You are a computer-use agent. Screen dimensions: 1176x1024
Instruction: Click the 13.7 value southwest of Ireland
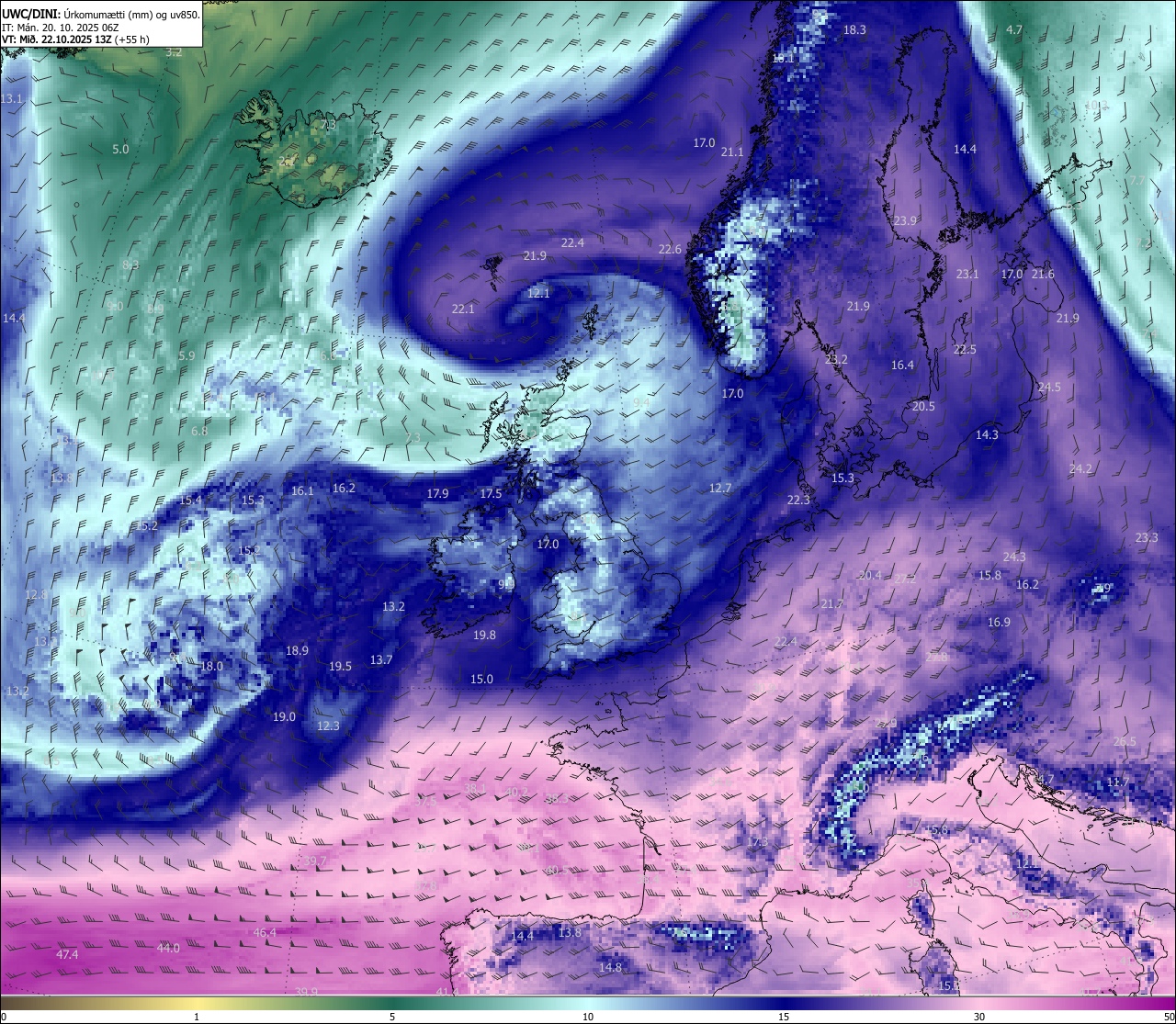point(381,660)
